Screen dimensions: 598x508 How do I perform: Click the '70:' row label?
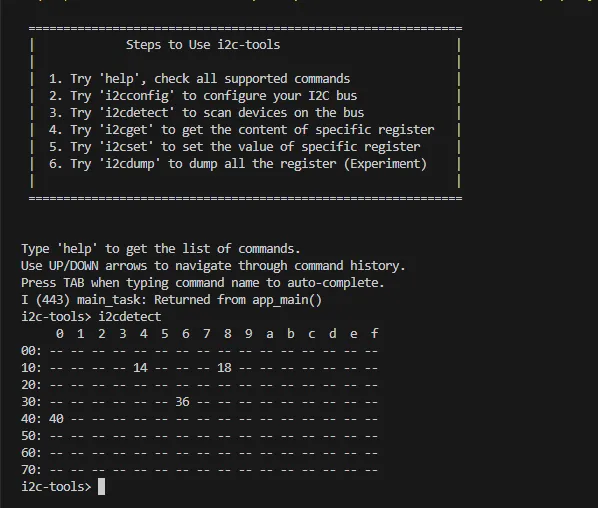pos(31,470)
